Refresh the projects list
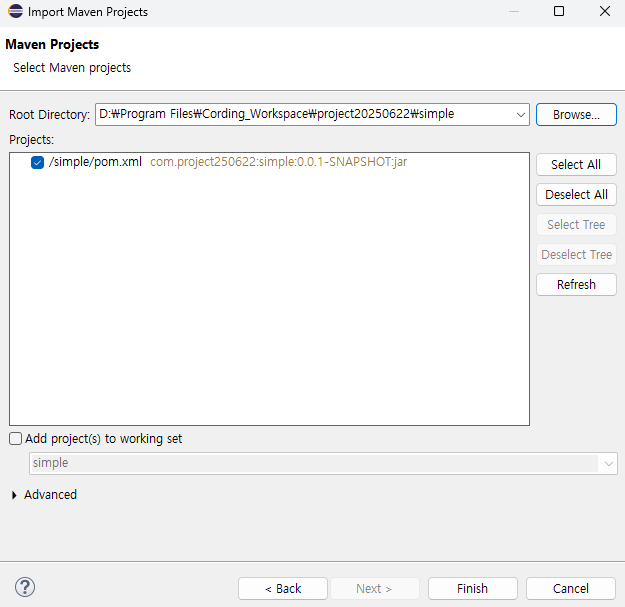This screenshot has height=607, width=625. [x=576, y=285]
